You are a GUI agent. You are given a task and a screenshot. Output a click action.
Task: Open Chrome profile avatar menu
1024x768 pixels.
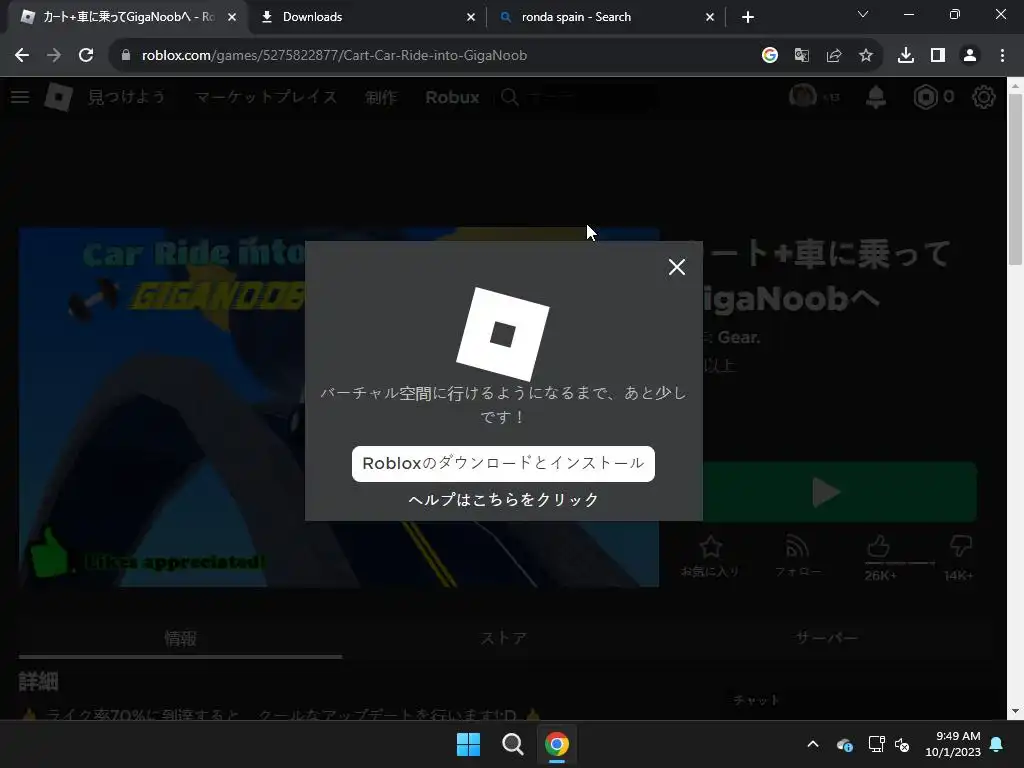coord(970,56)
